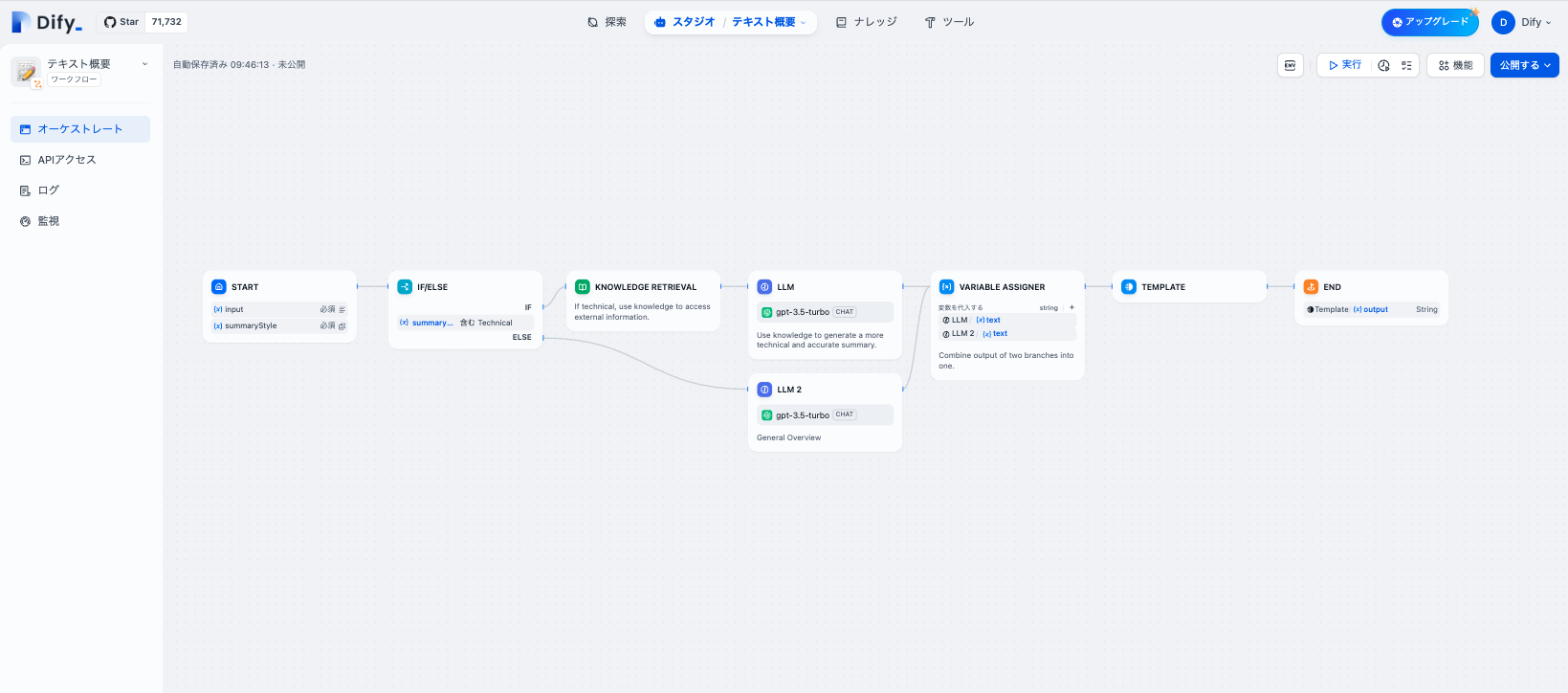Select the START node icon
Screen dimensions: 1568x693
(x=219, y=287)
